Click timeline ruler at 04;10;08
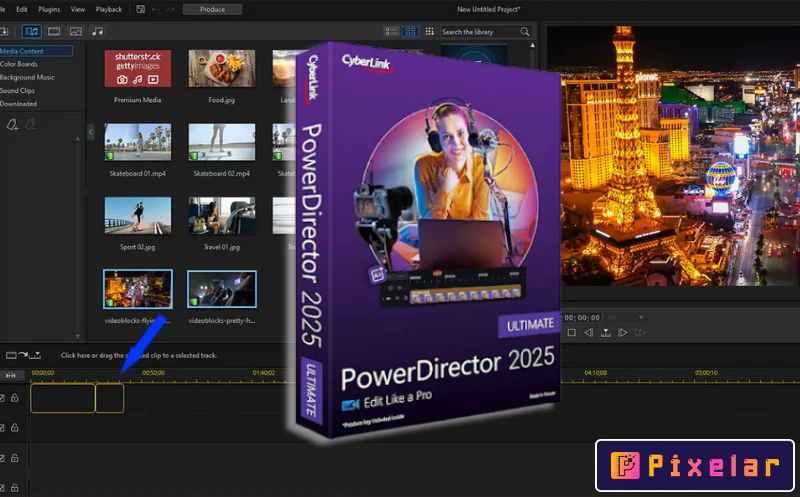 pyautogui.click(x=595, y=373)
